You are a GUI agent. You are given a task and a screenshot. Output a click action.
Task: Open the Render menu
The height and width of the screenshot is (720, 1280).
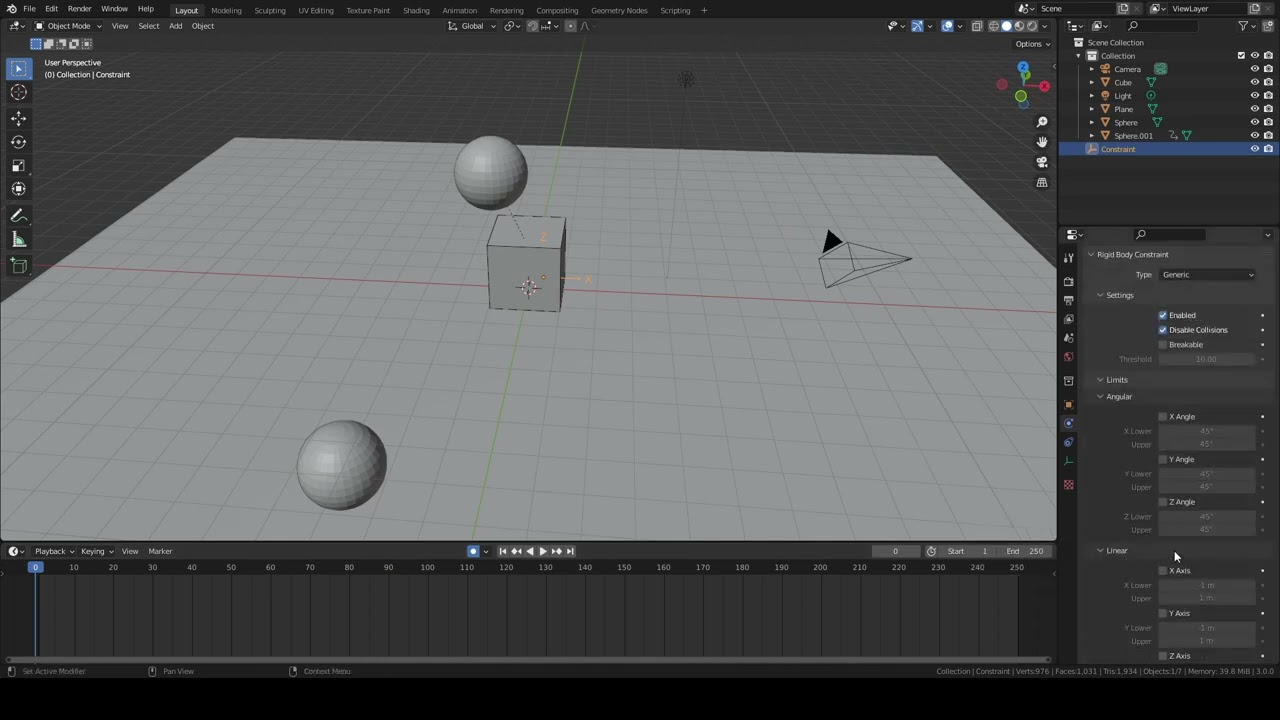(x=79, y=9)
